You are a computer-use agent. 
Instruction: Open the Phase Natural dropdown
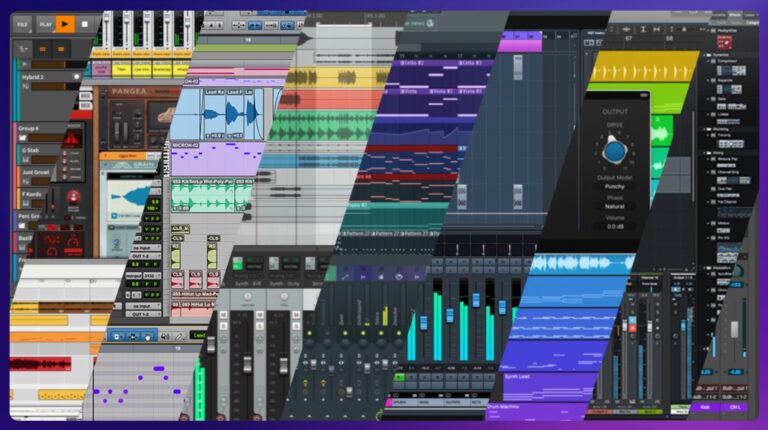614,207
